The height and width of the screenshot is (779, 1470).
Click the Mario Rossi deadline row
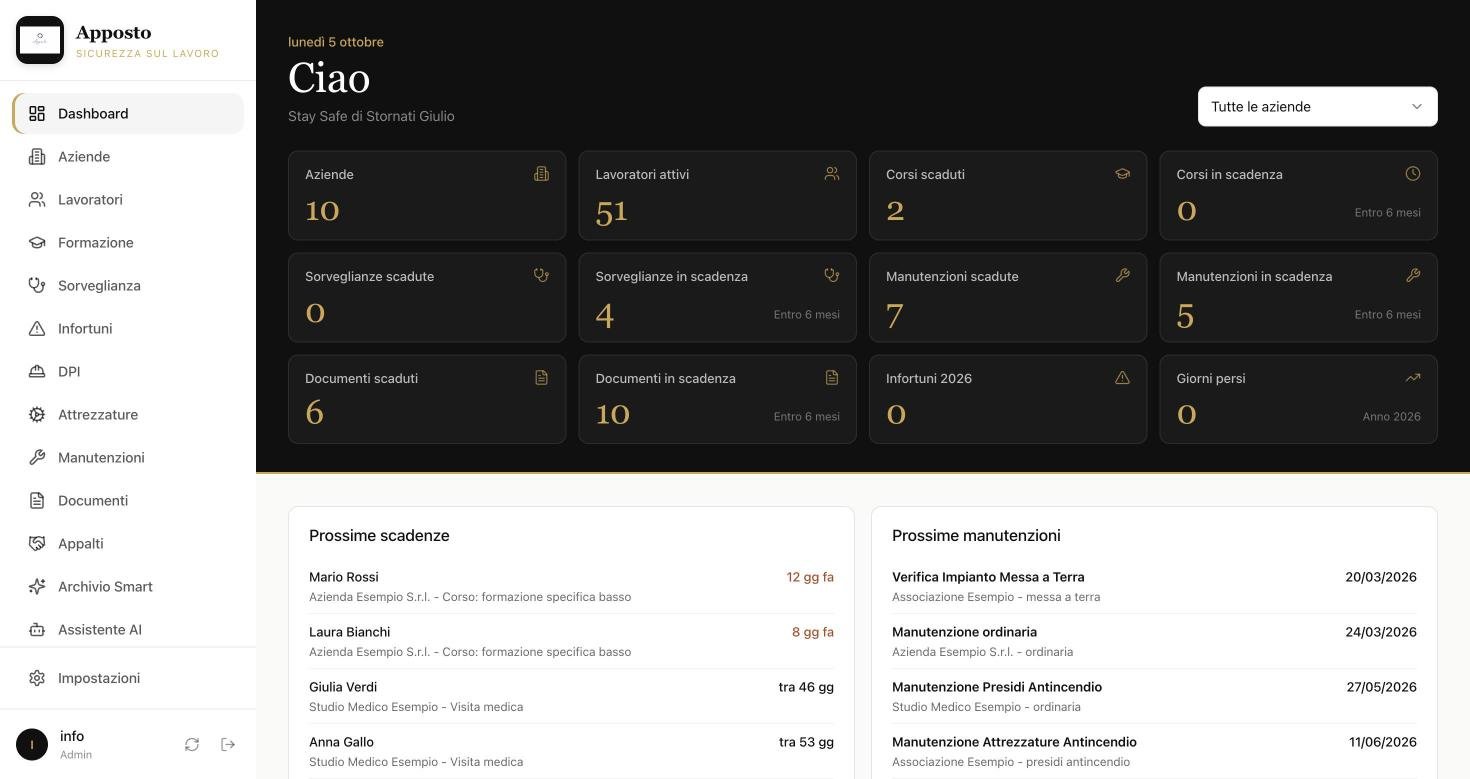pos(571,586)
